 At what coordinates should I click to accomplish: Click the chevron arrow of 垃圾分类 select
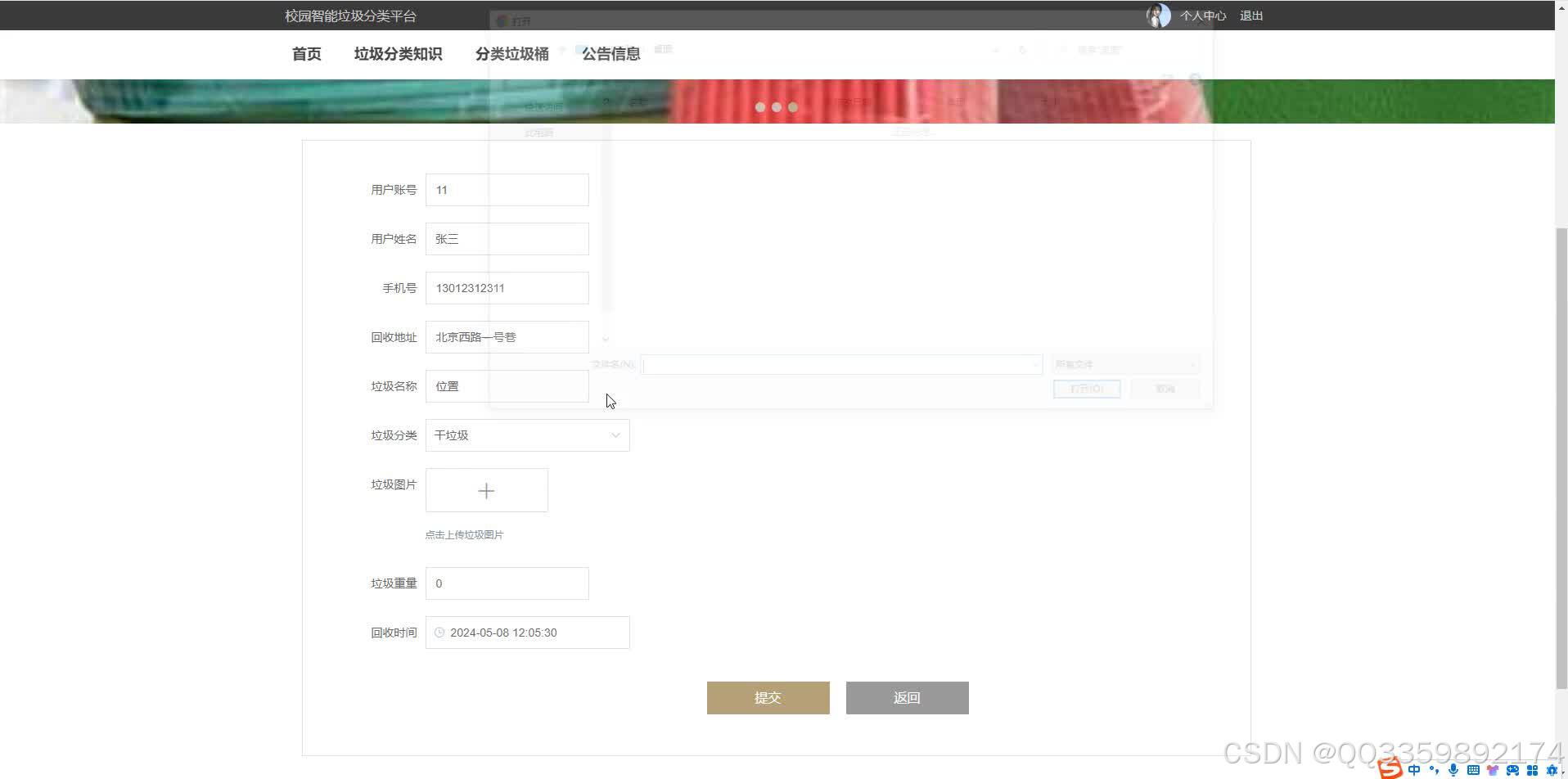pyautogui.click(x=615, y=435)
